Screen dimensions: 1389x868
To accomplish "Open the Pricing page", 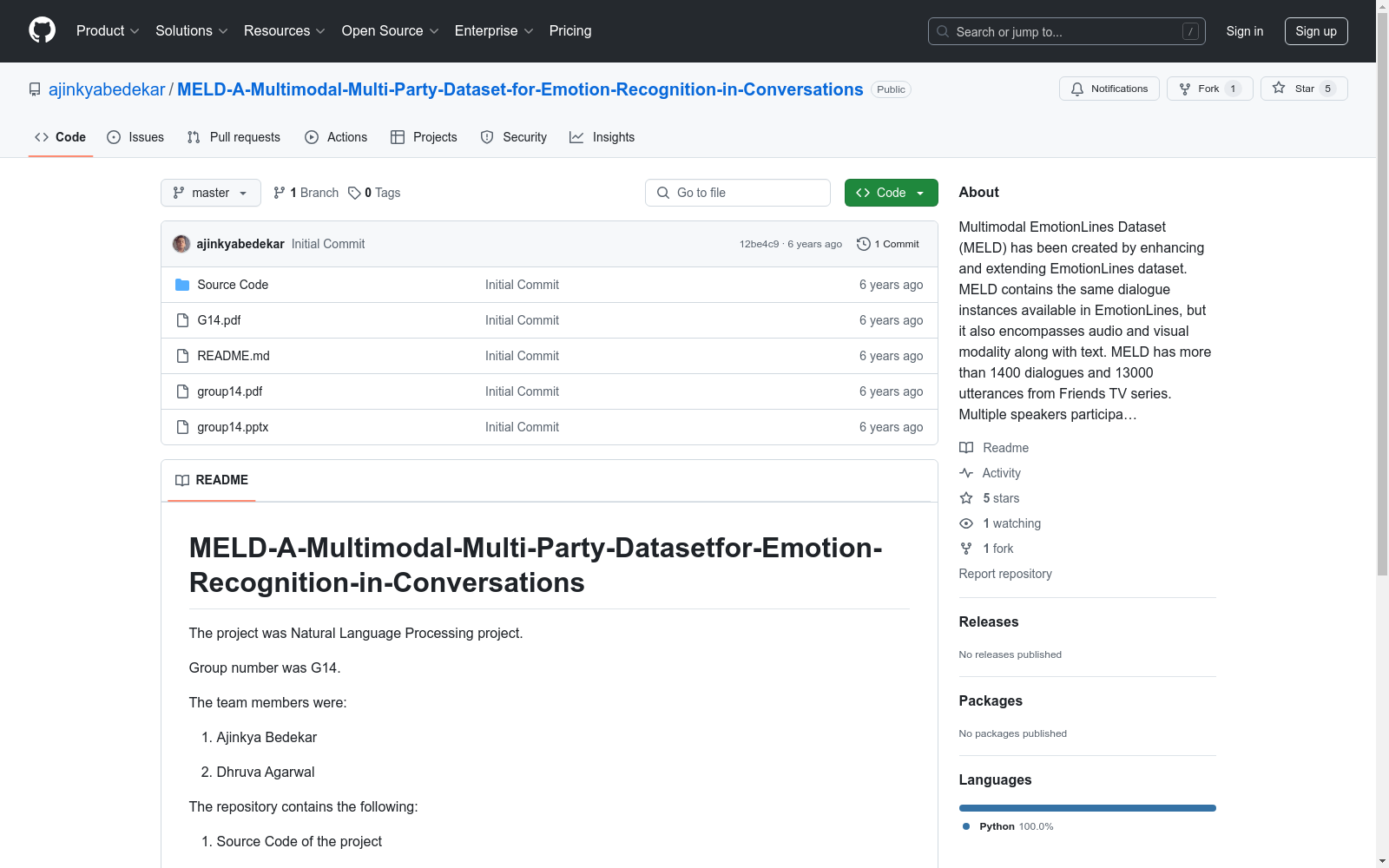I will (570, 30).
